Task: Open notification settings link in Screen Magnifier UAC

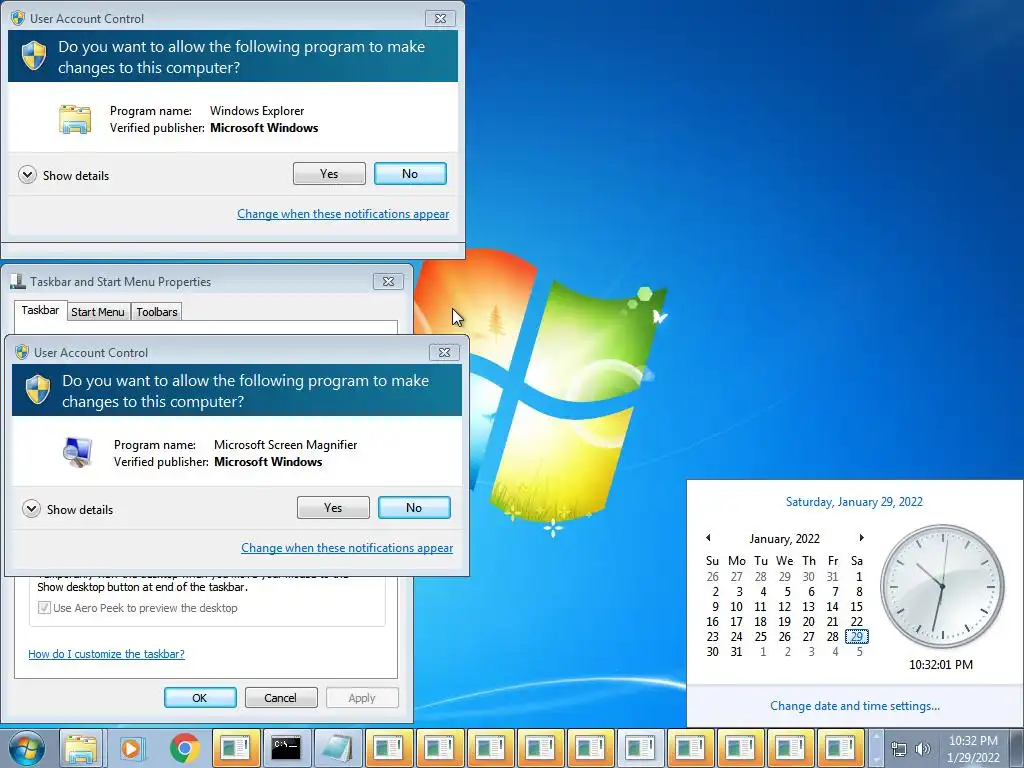Action: coord(347,548)
